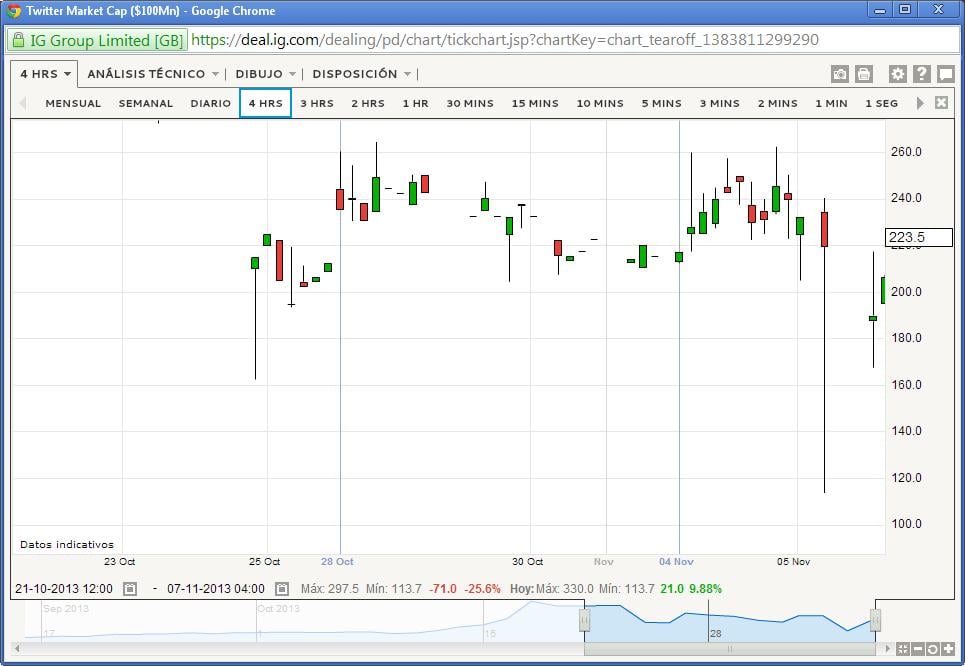Open start date calendar picker icon
The height and width of the screenshot is (666, 965).
tap(130, 589)
